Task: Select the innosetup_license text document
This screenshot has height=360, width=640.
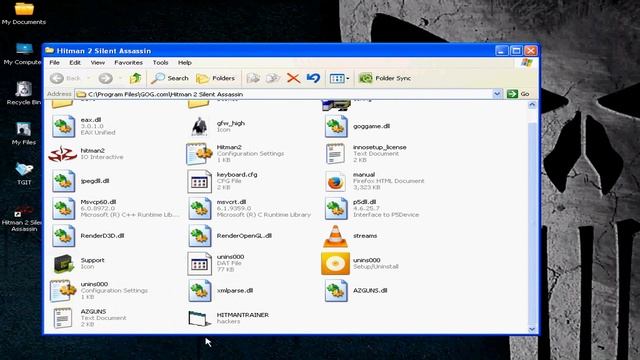Action: point(336,154)
